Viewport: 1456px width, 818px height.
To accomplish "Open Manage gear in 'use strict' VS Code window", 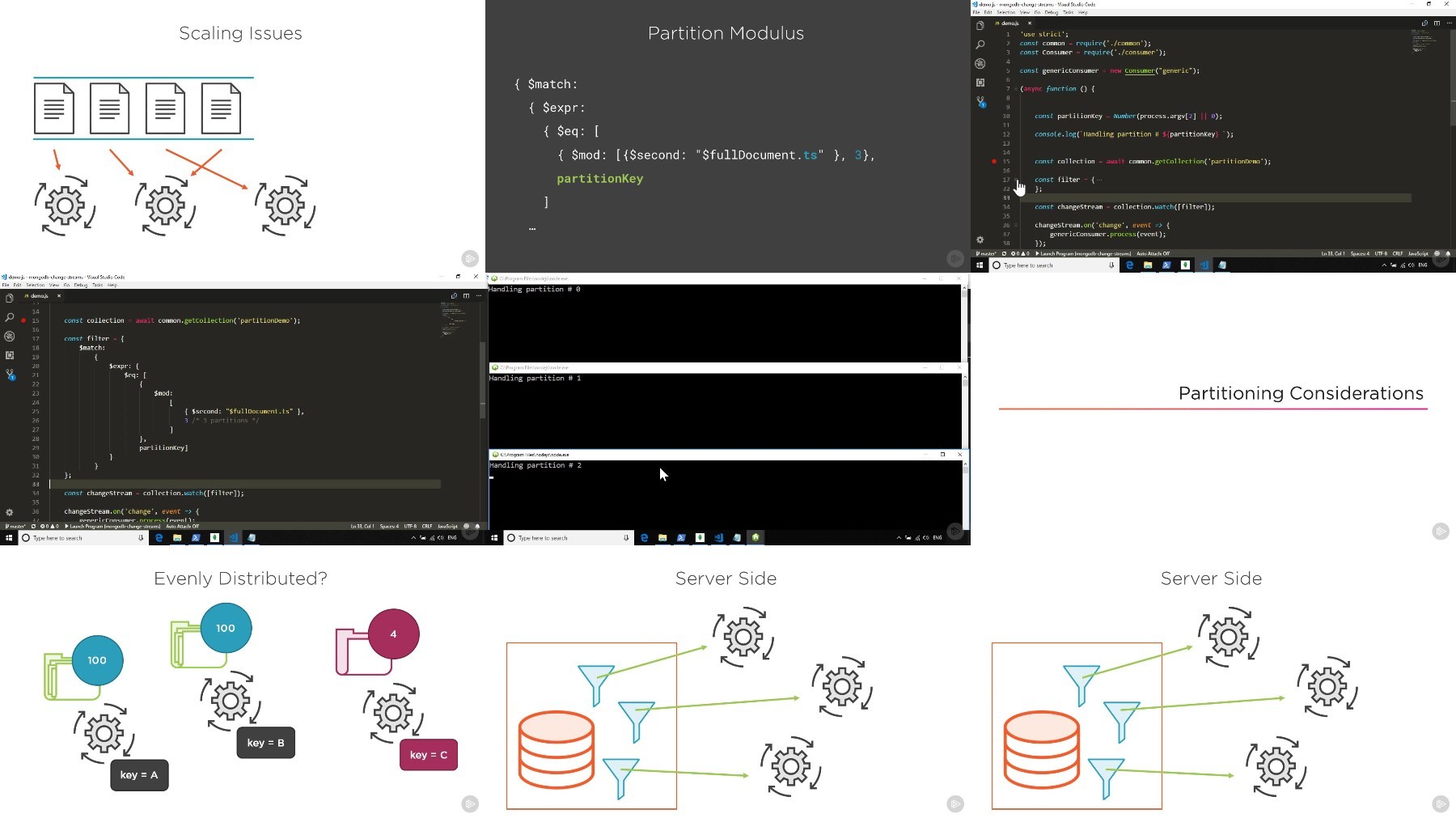I will [x=980, y=239].
